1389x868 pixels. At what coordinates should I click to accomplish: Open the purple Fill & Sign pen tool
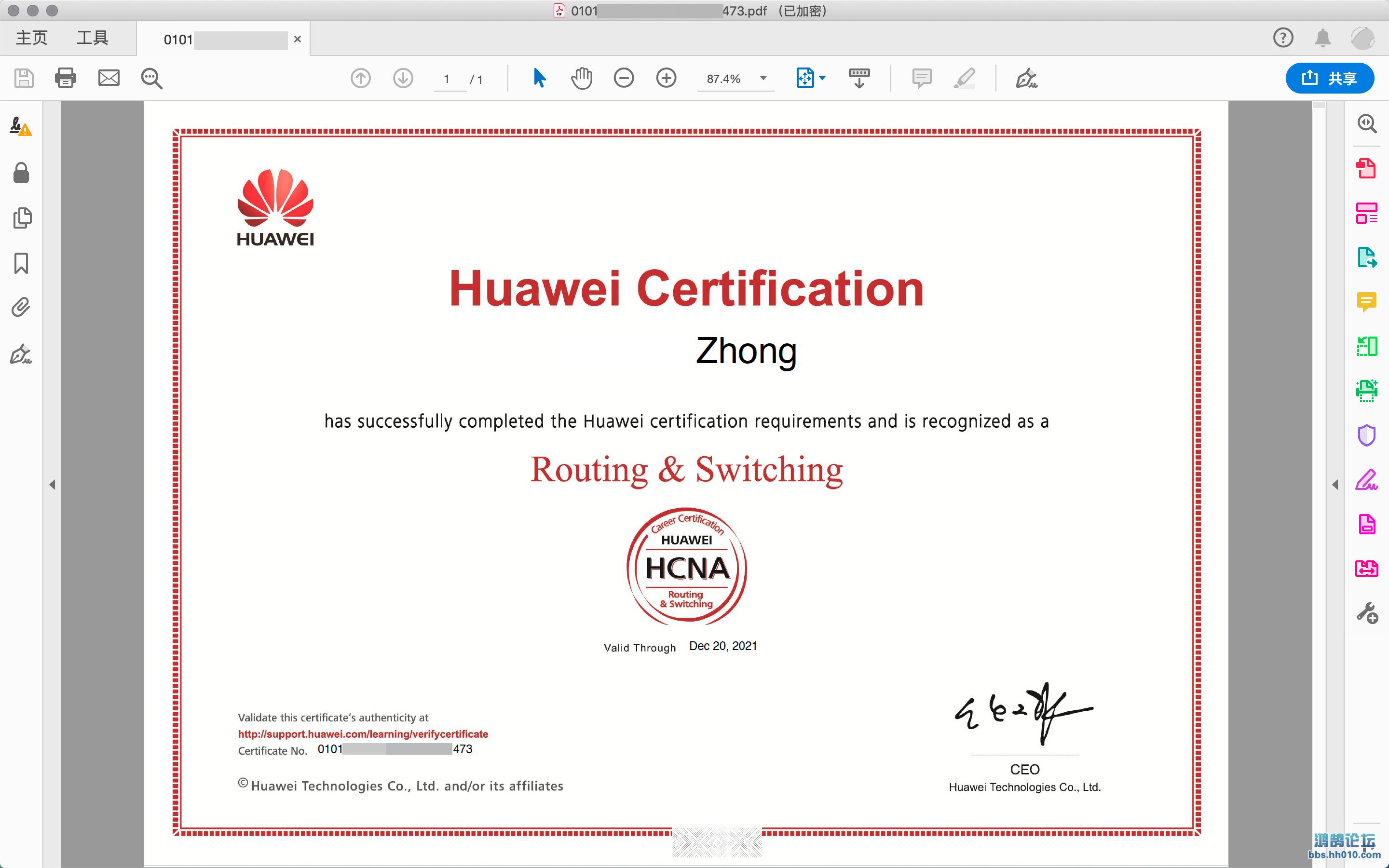tap(1367, 480)
